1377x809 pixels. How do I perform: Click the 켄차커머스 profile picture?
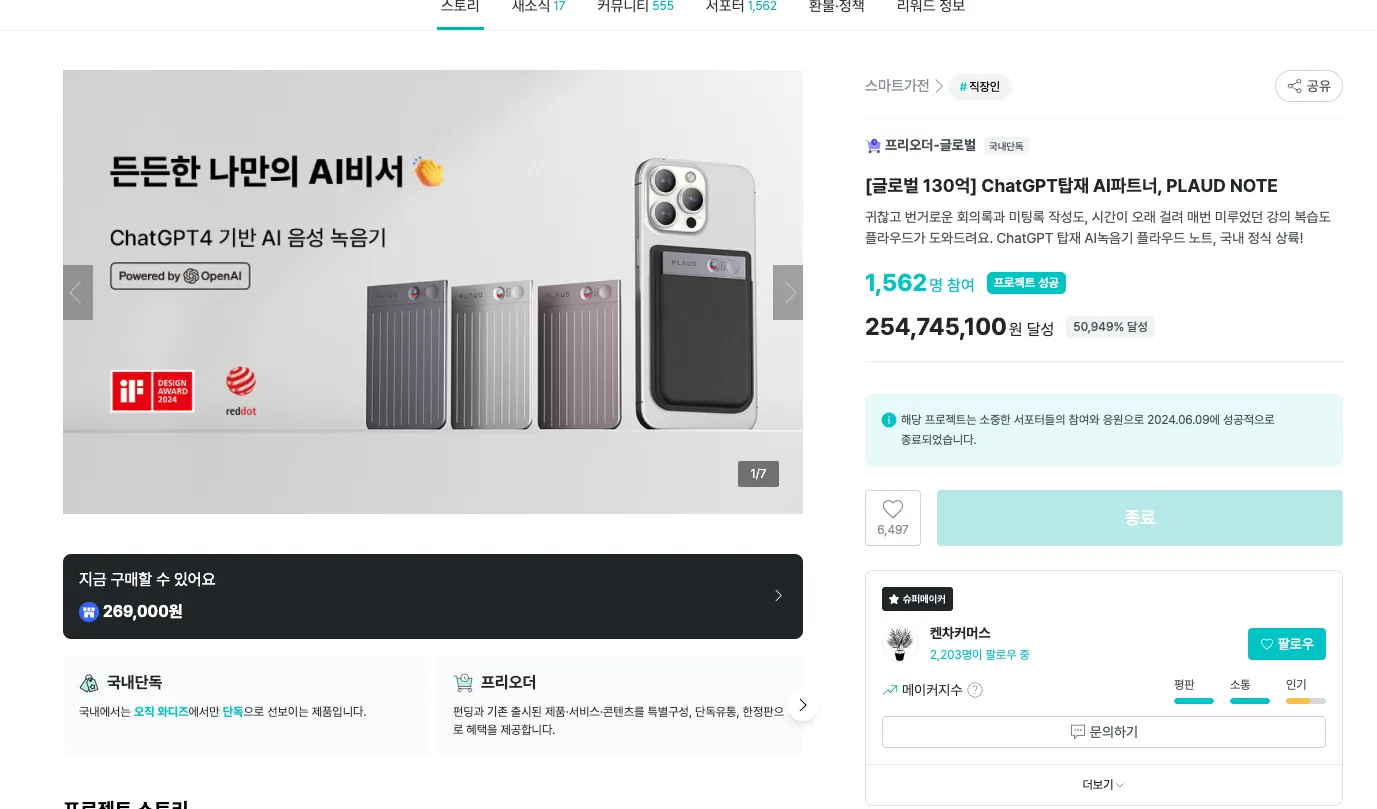899,643
